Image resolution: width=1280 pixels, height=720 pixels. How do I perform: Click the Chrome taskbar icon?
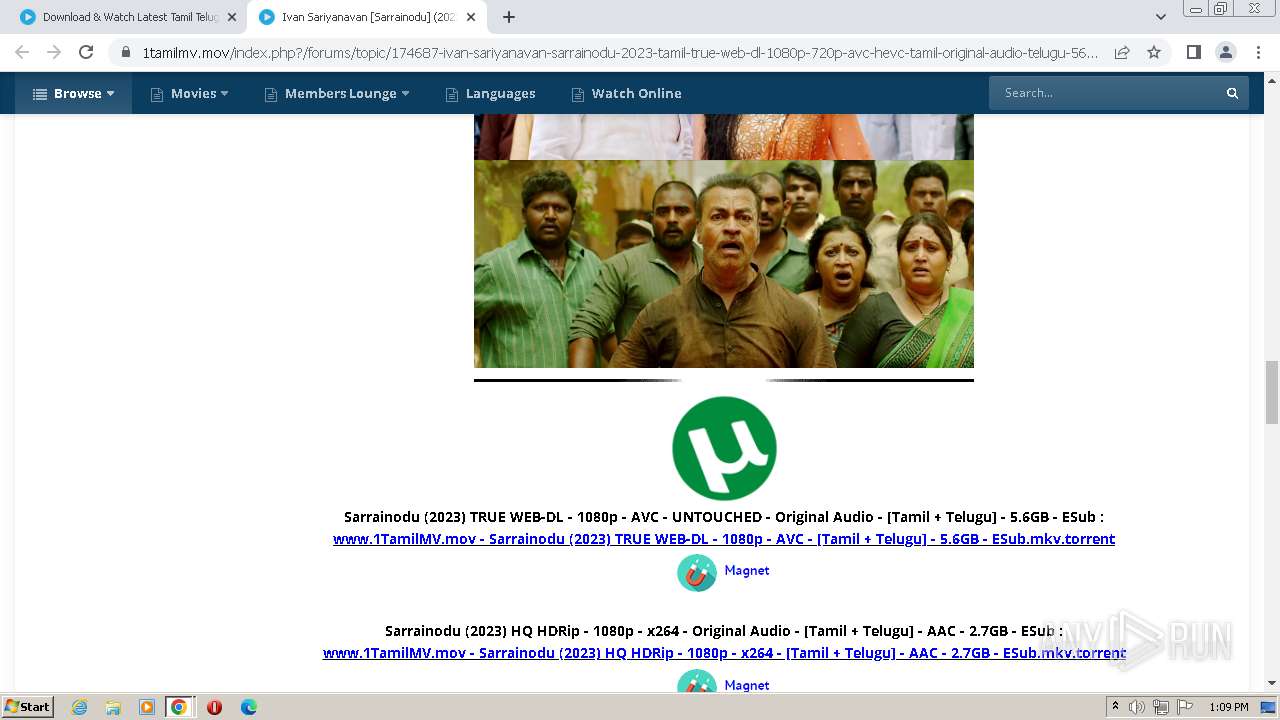coord(179,707)
